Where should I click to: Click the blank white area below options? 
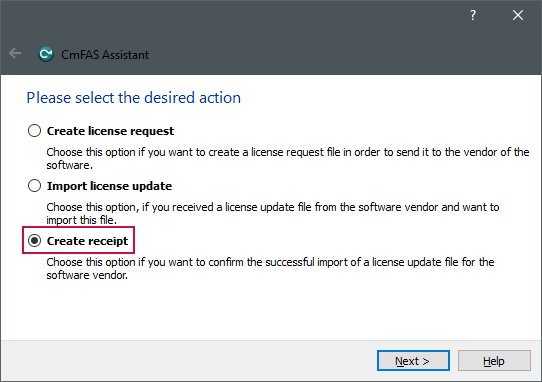point(271,311)
